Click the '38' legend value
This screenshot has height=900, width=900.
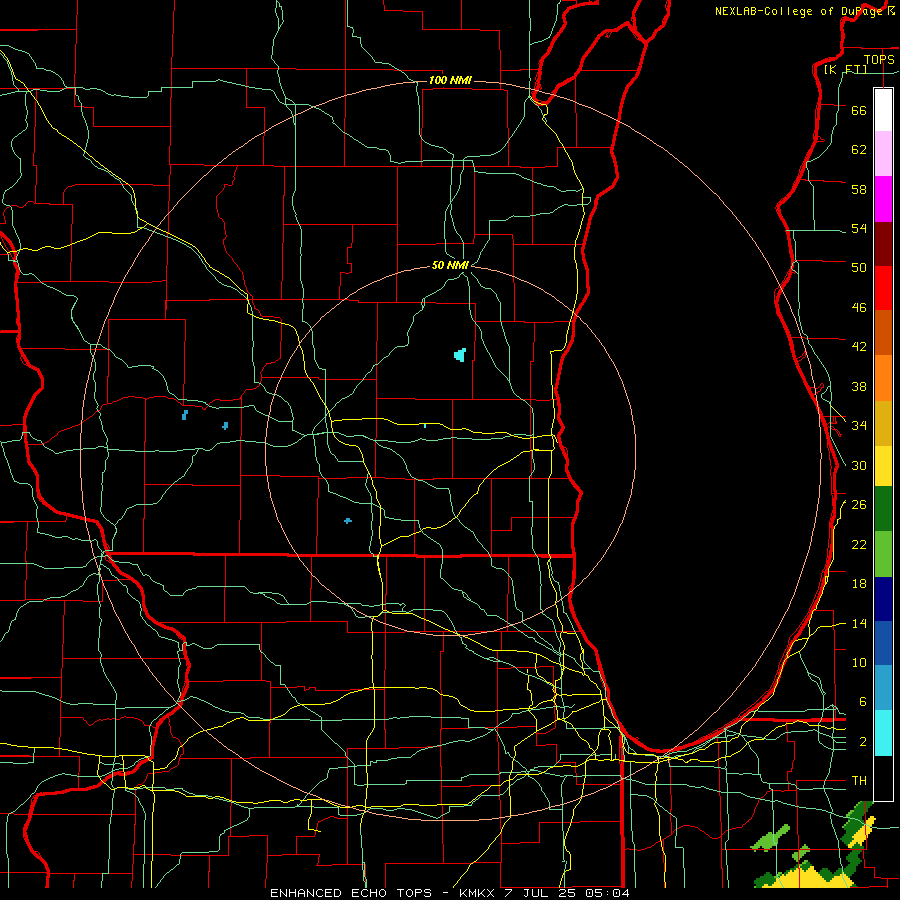tap(859, 386)
